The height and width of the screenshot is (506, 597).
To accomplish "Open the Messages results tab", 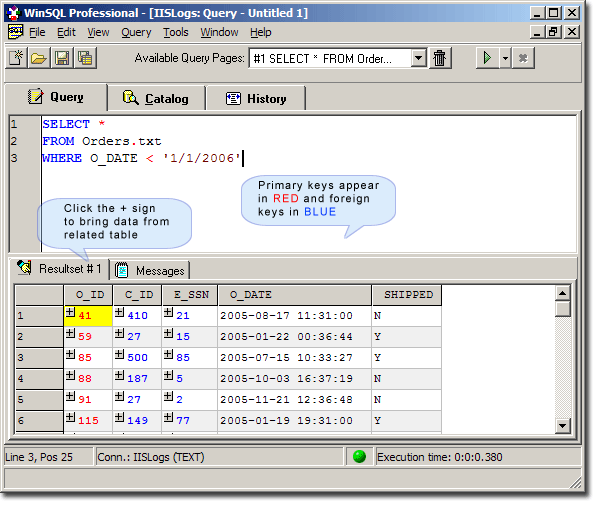I will click(151, 271).
